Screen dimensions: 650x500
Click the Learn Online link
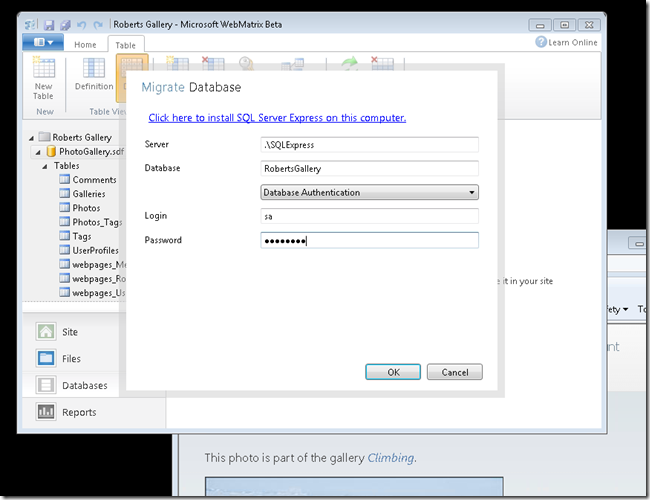pyautogui.click(x=573, y=42)
